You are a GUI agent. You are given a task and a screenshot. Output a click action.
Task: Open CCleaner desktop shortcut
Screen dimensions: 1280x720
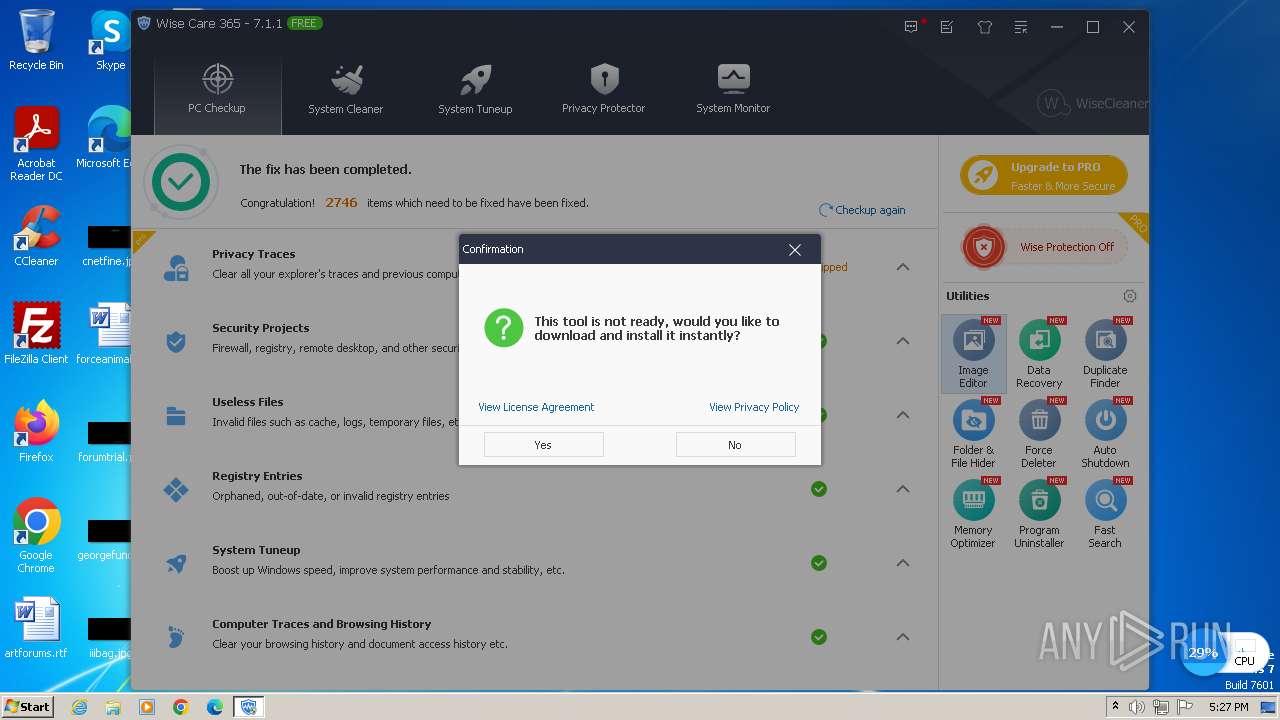36,236
